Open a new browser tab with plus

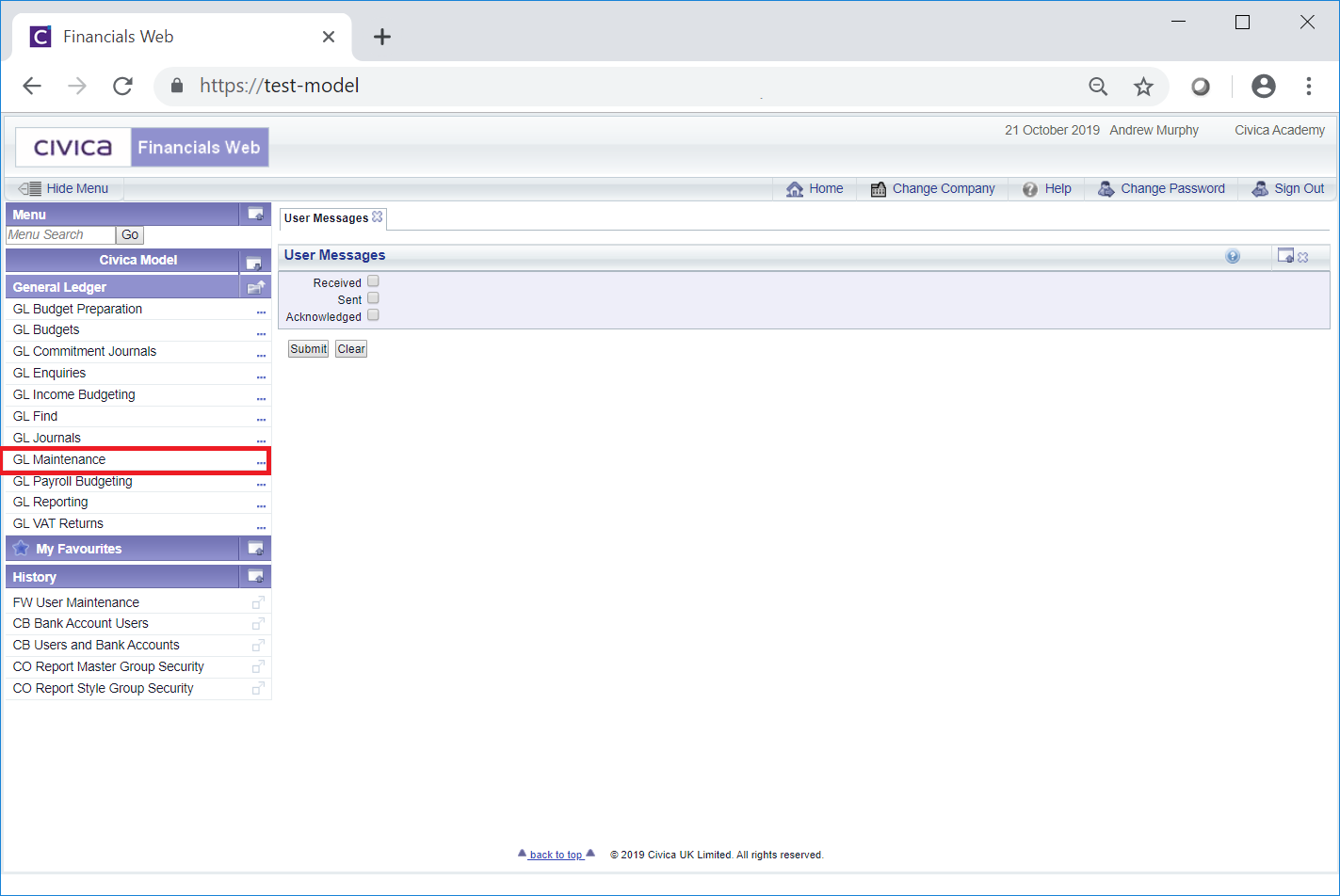point(381,37)
